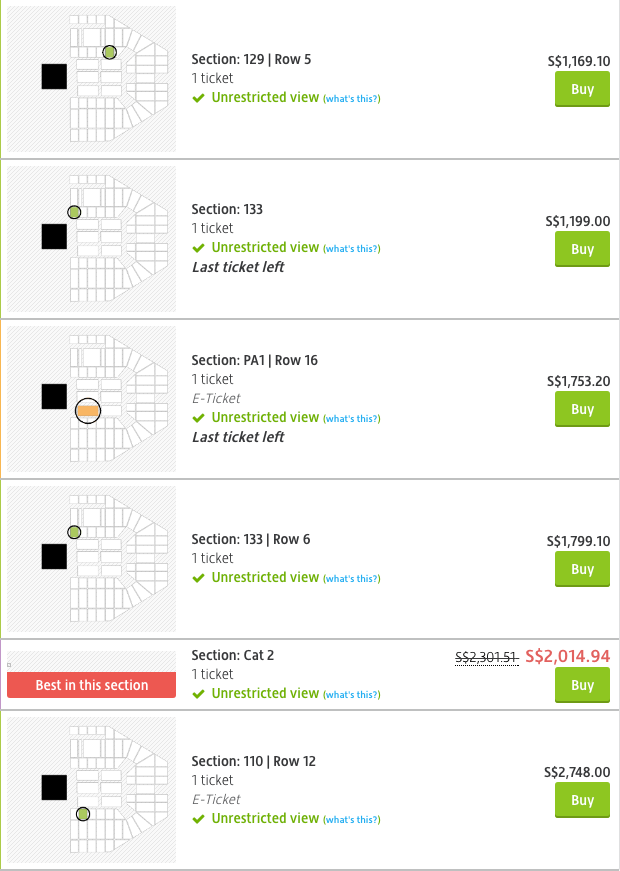
Task: Click the 'Section: PA1 | Row 16' title
Action: click(254, 360)
